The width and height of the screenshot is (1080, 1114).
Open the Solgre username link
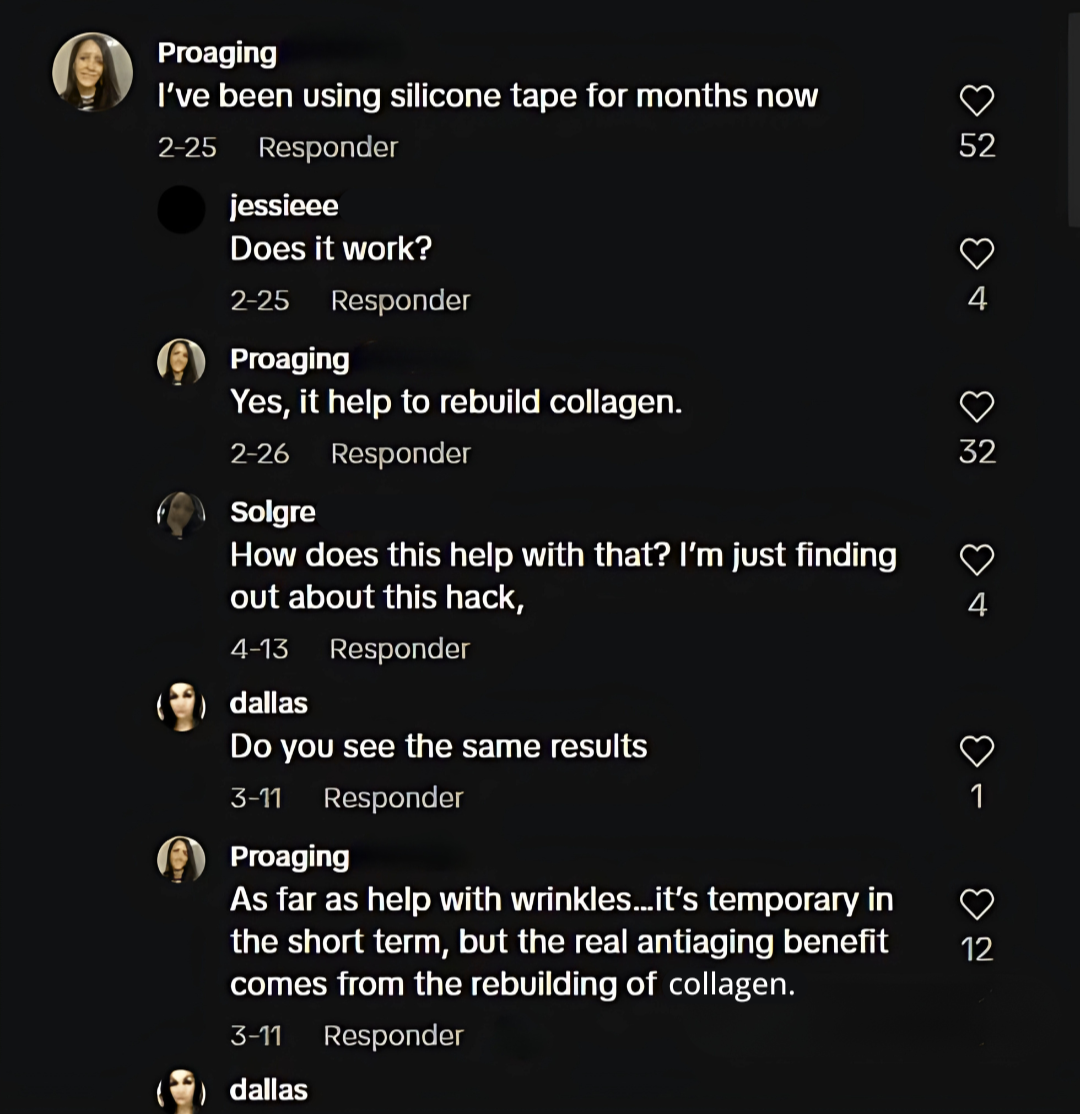pyautogui.click(x=272, y=512)
